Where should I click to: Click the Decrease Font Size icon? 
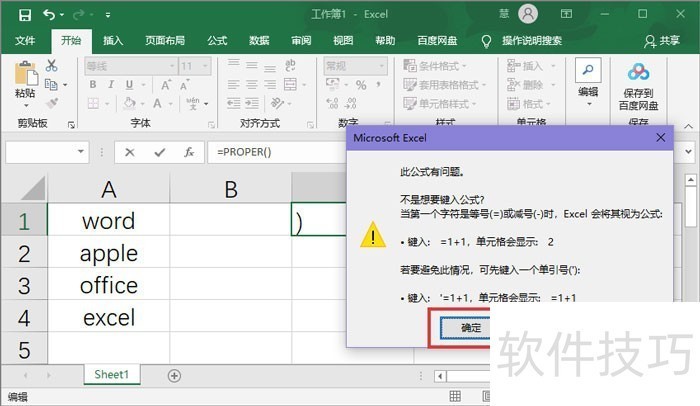[184, 85]
